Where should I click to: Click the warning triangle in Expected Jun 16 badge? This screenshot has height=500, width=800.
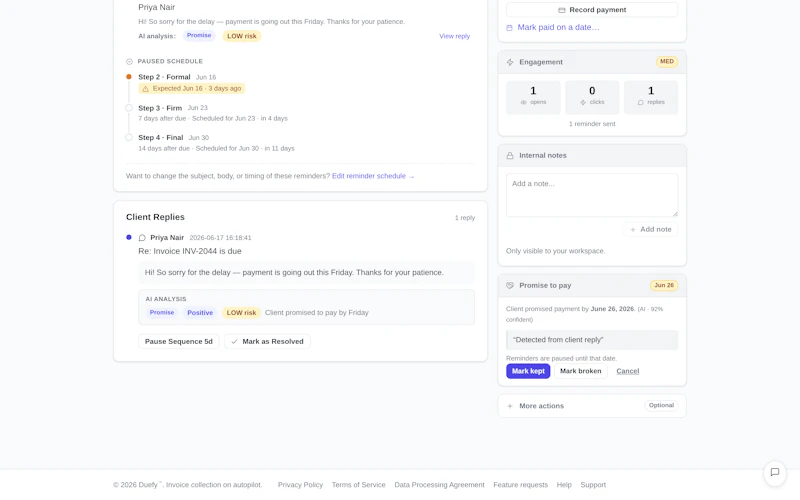[x=145, y=89]
